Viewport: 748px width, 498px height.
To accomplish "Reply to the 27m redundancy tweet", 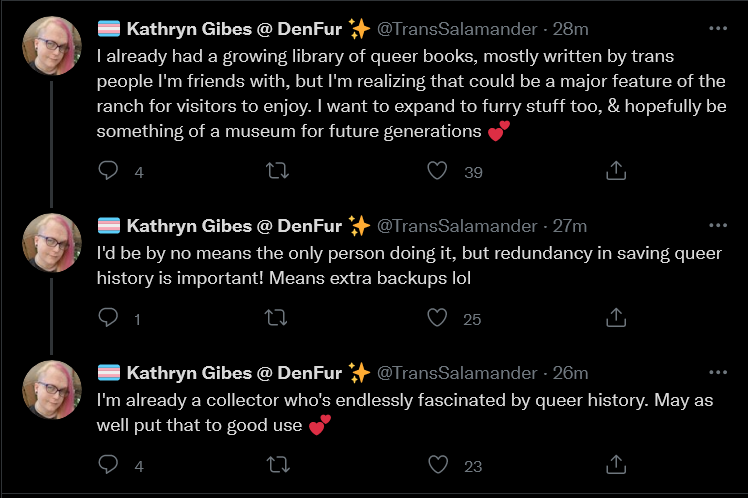I will point(108,317).
